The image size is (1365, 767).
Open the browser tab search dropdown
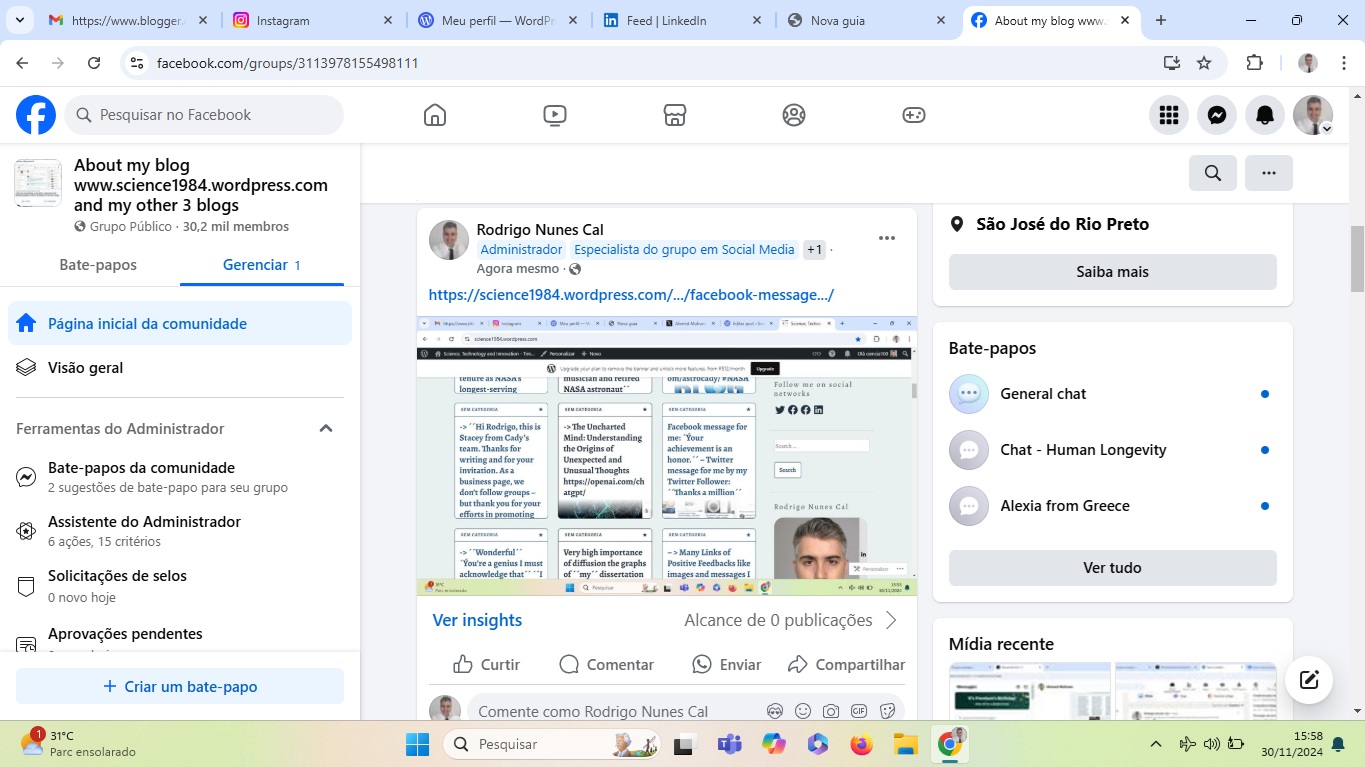(x=21, y=20)
